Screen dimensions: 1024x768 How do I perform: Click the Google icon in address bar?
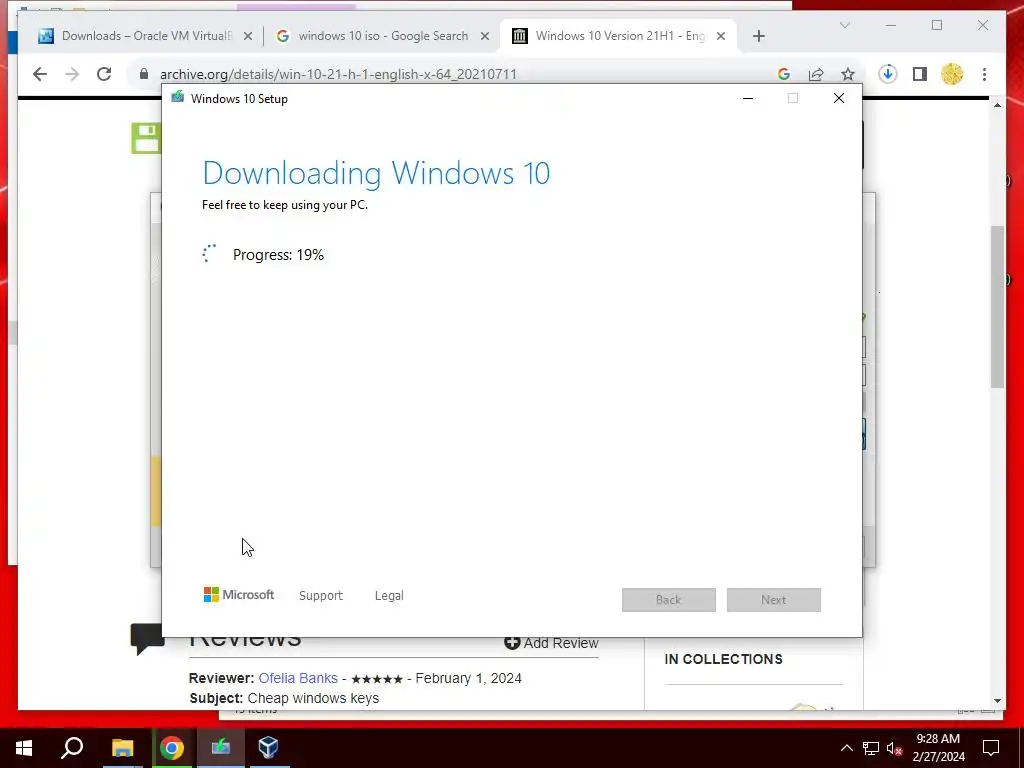(784, 74)
